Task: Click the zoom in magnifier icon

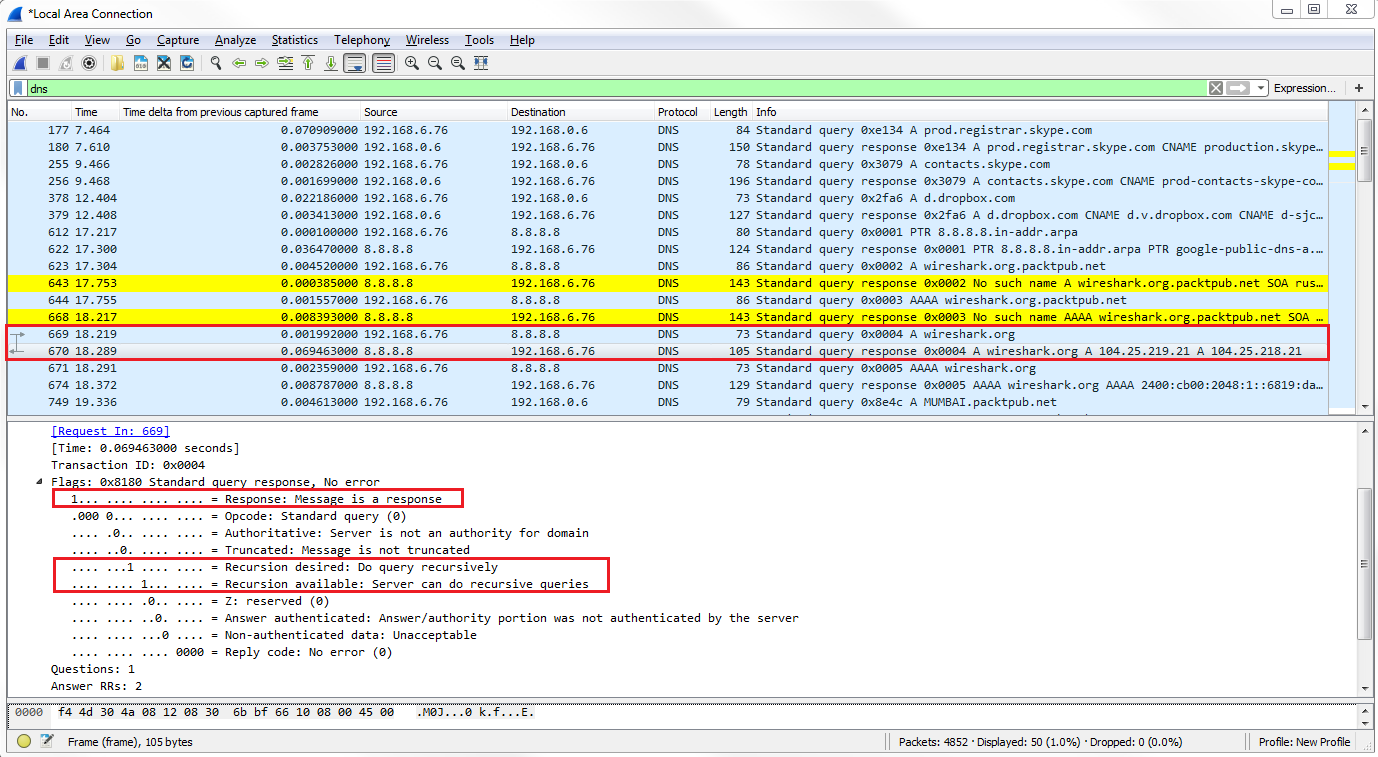Action: pyautogui.click(x=411, y=63)
